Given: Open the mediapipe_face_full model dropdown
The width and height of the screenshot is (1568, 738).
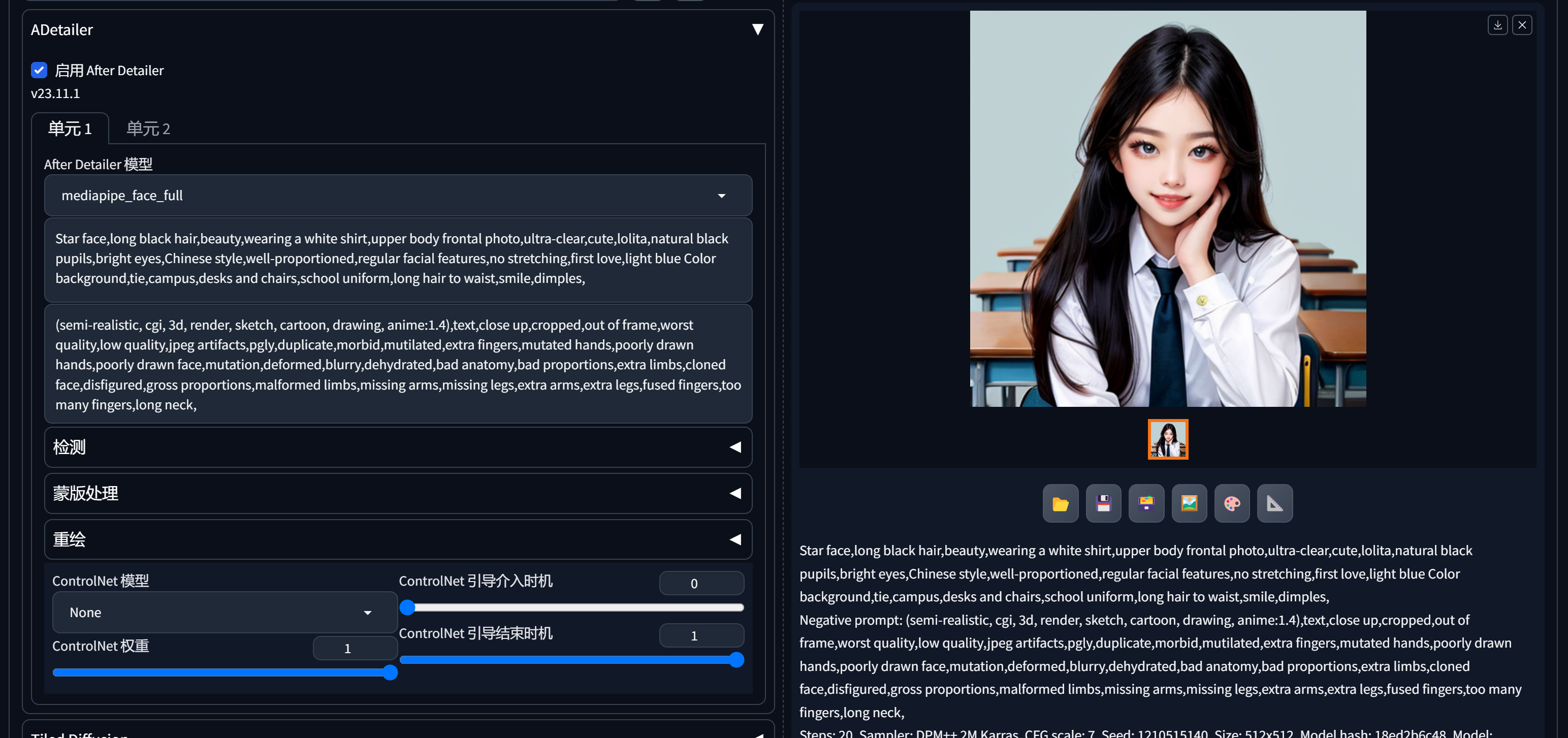Looking at the screenshot, I should tap(398, 196).
